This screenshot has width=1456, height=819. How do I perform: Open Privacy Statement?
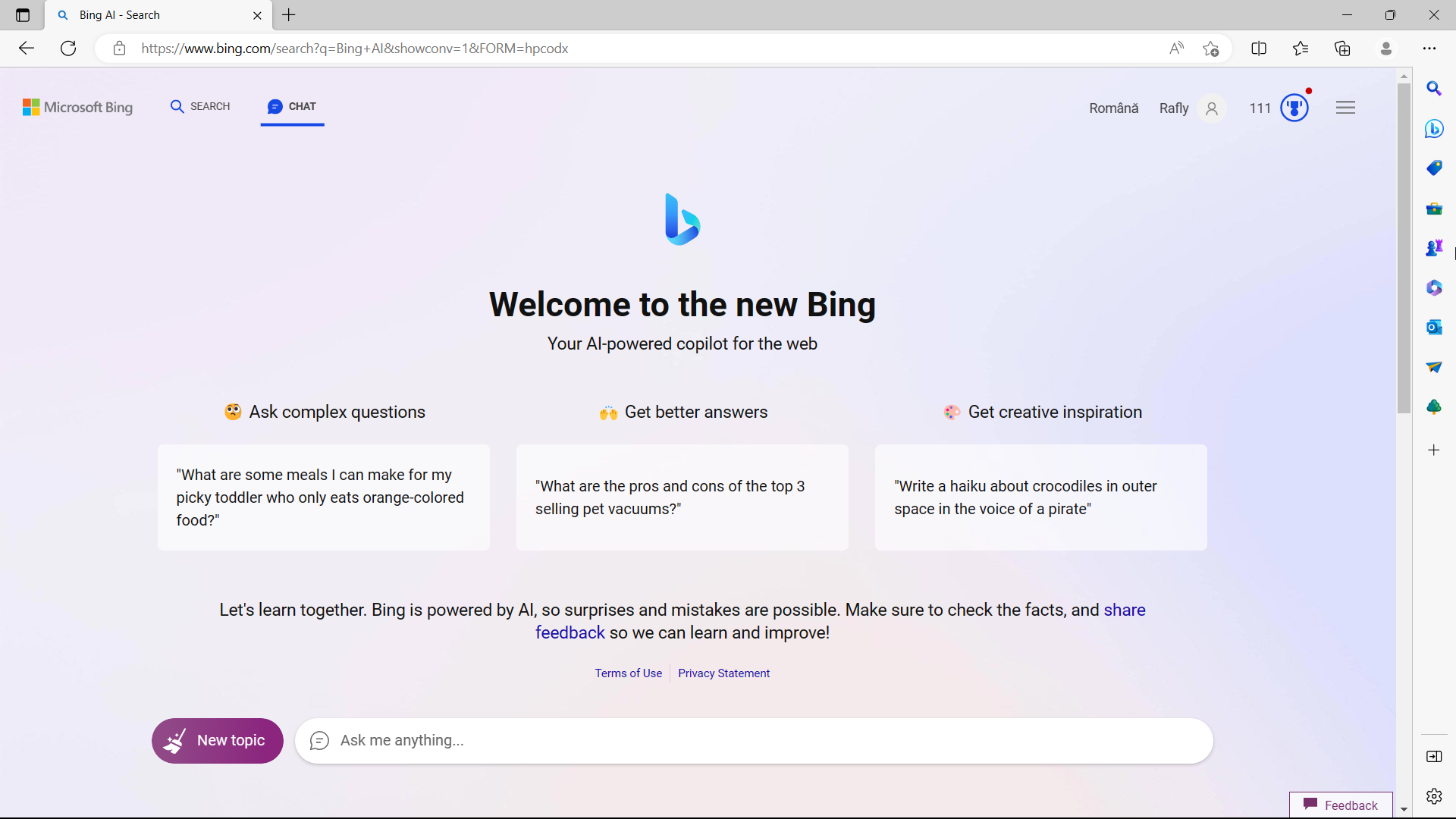(x=723, y=673)
